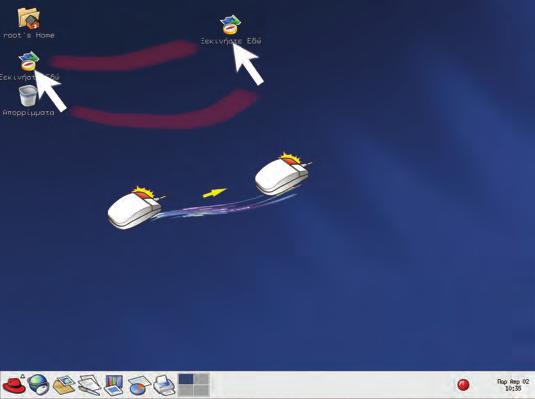Switch to the bottom-right workspace
The width and height of the screenshot is (535, 399).
201,390
